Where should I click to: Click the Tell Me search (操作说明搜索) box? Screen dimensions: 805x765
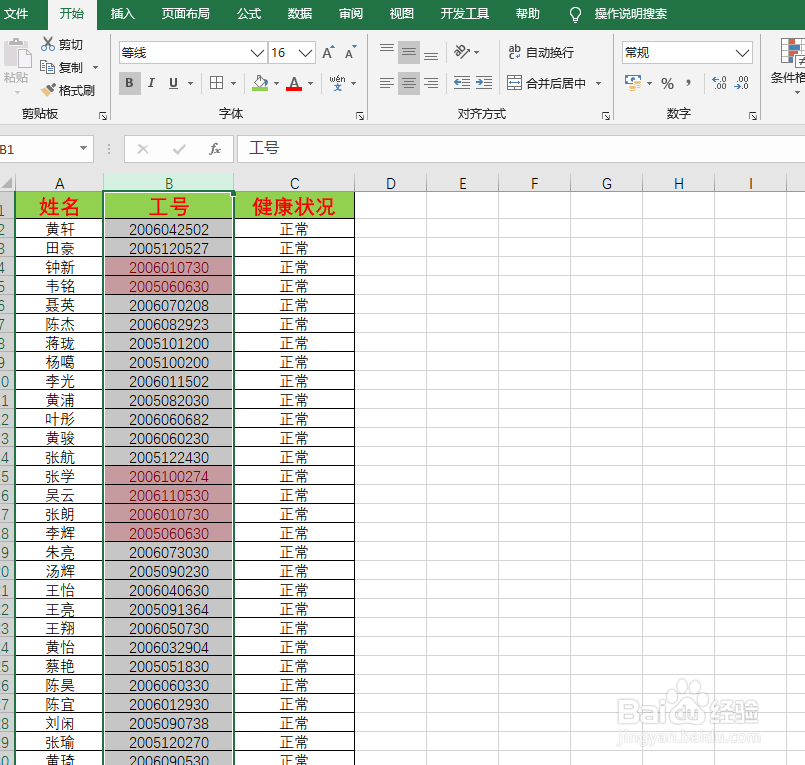point(630,14)
